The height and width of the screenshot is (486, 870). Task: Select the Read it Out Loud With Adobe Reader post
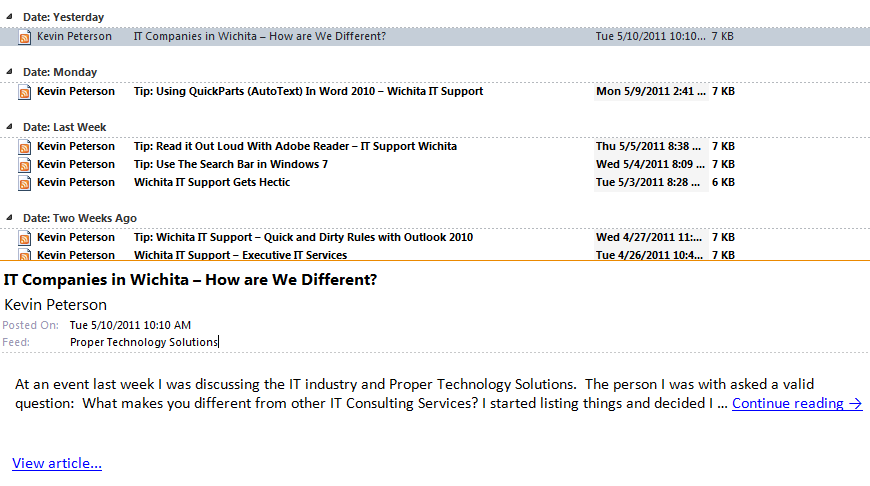point(295,146)
